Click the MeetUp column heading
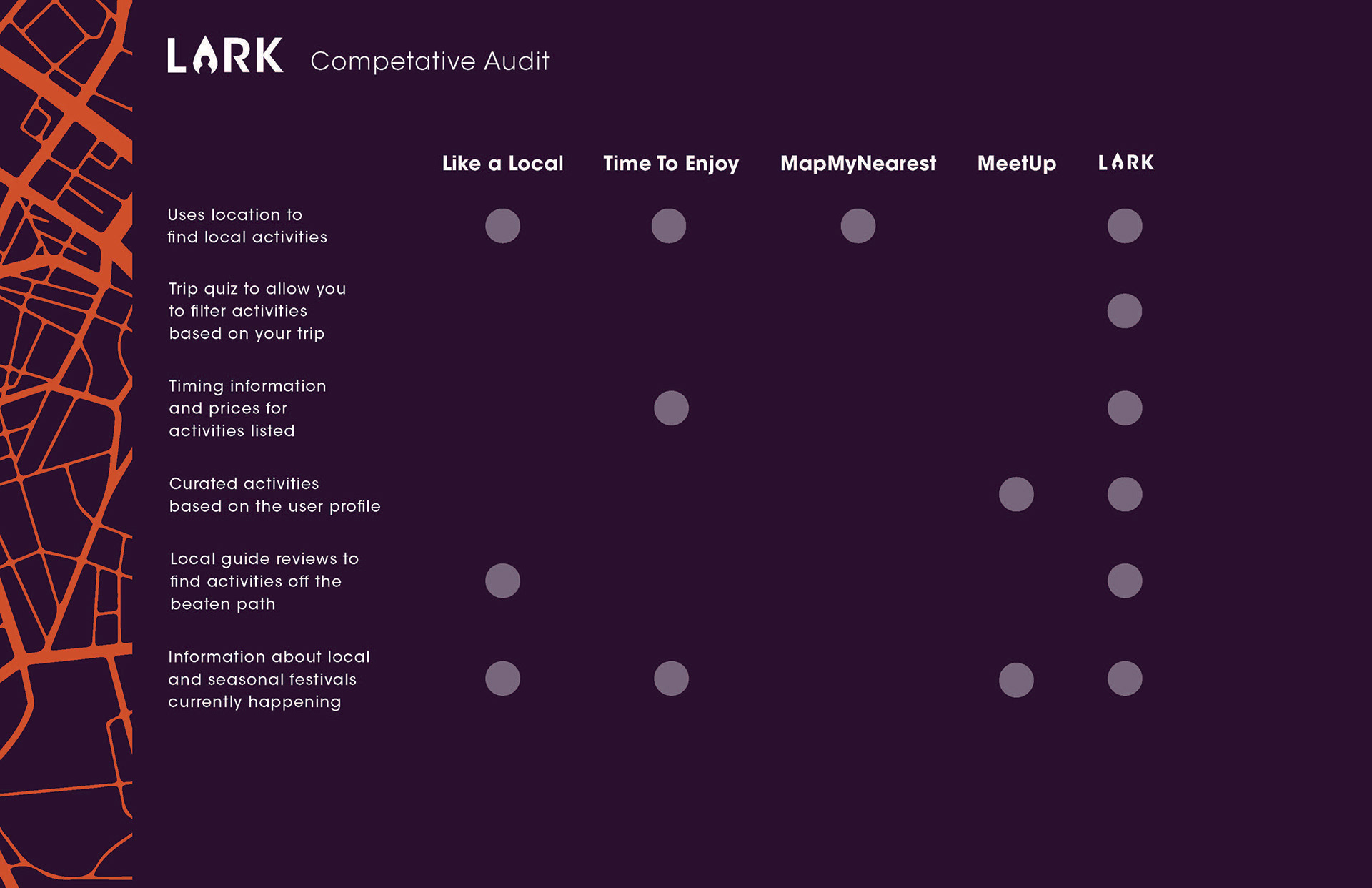Viewport: 1372px width, 888px height. coord(1017,164)
